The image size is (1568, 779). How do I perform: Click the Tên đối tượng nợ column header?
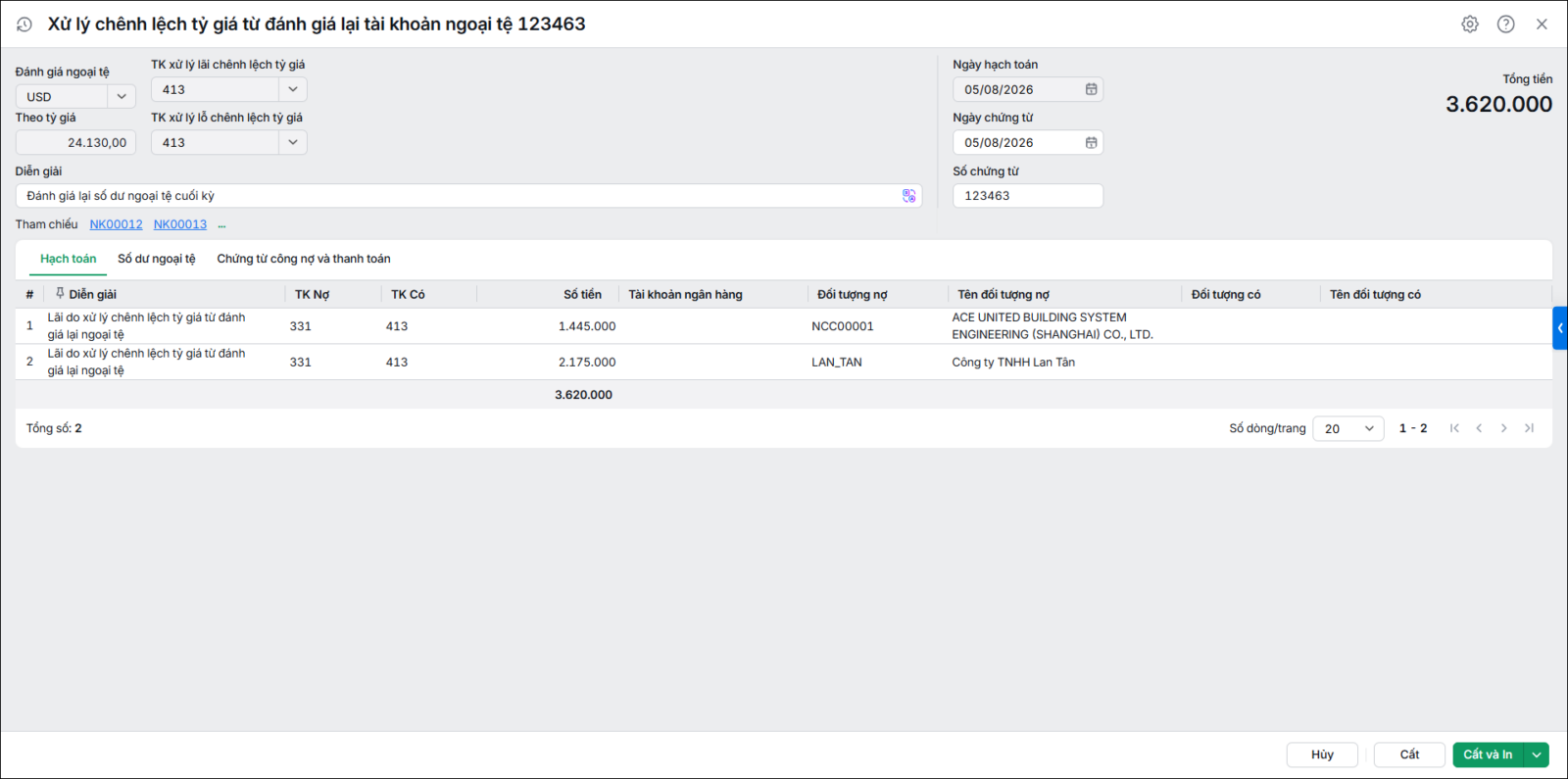click(x=1003, y=294)
